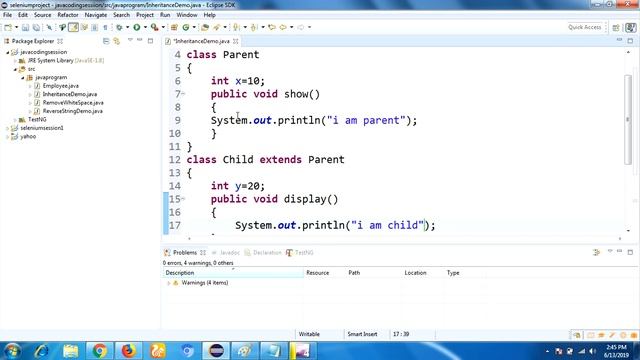Collapse the display() method fold marker

click(184, 199)
